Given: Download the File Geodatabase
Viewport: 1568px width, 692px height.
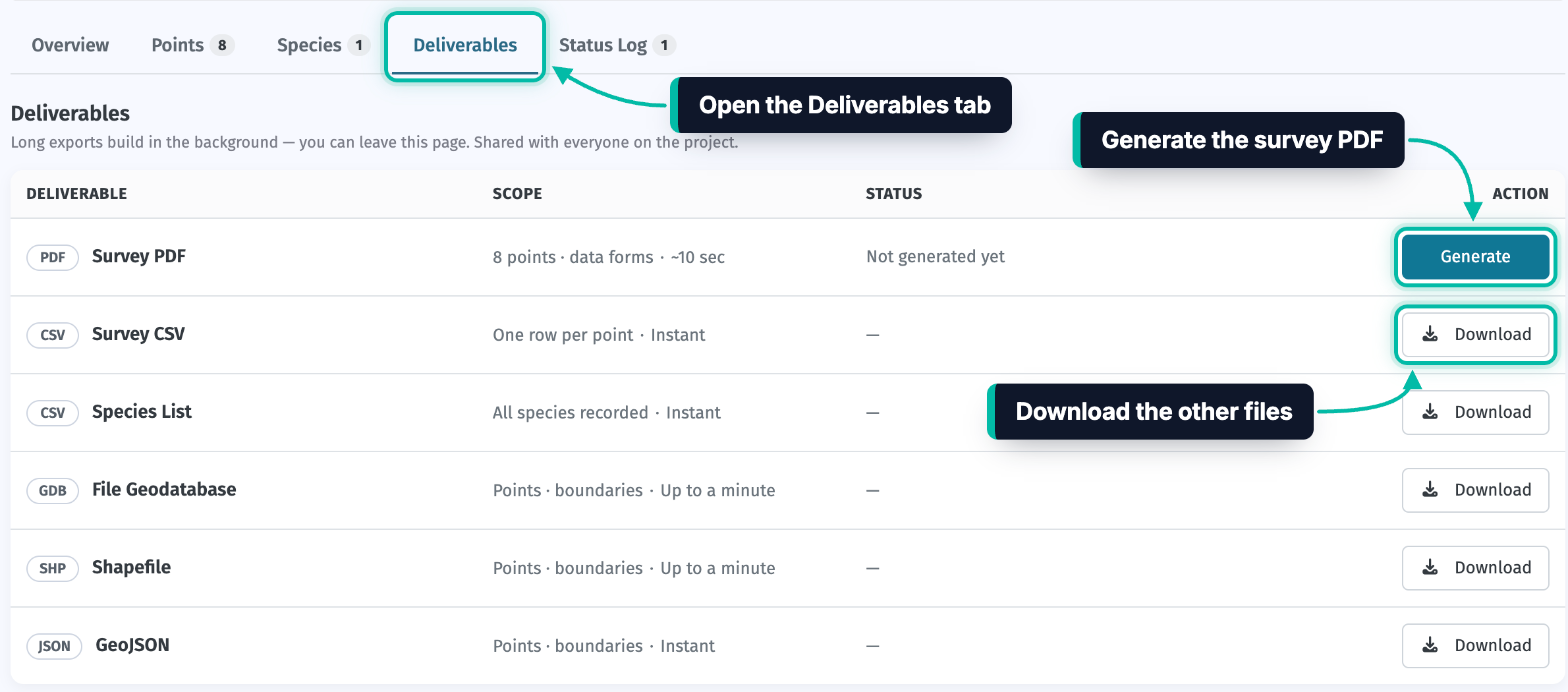Looking at the screenshot, I should [x=1475, y=490].
